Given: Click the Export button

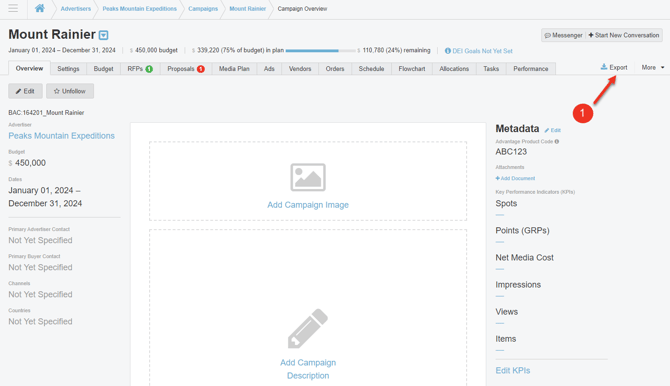Looking at the screenshot, I should 614,68.
